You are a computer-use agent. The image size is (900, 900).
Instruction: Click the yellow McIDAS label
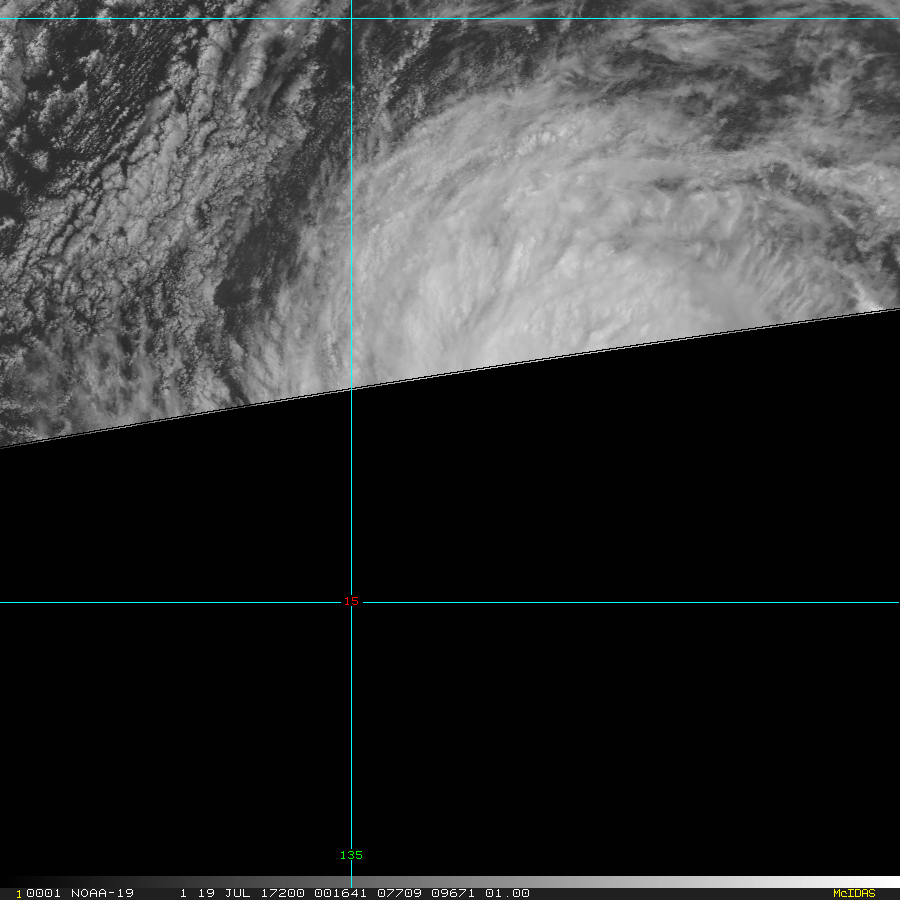[853, 893]
